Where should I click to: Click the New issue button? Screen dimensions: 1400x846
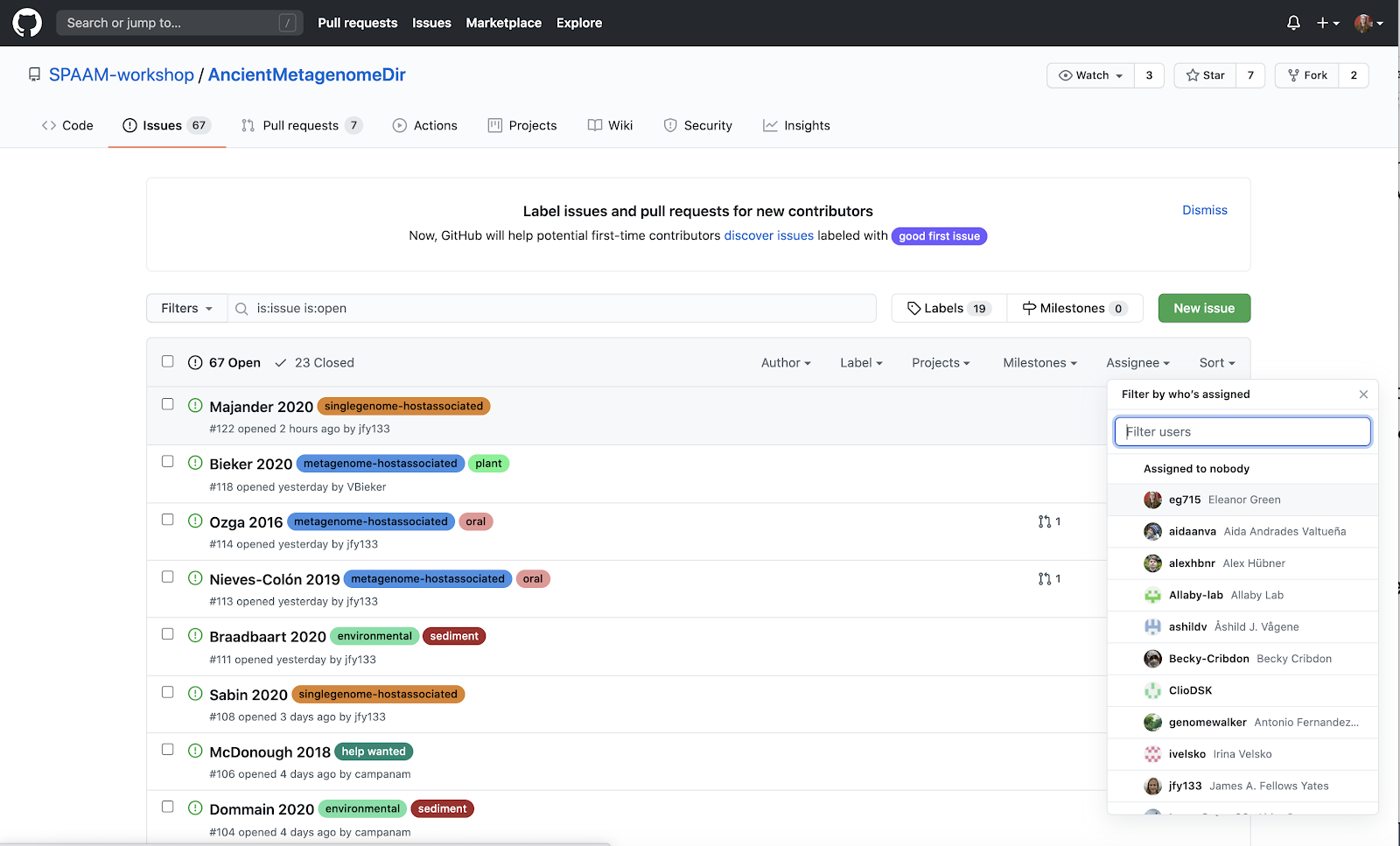pos(1204,308)
